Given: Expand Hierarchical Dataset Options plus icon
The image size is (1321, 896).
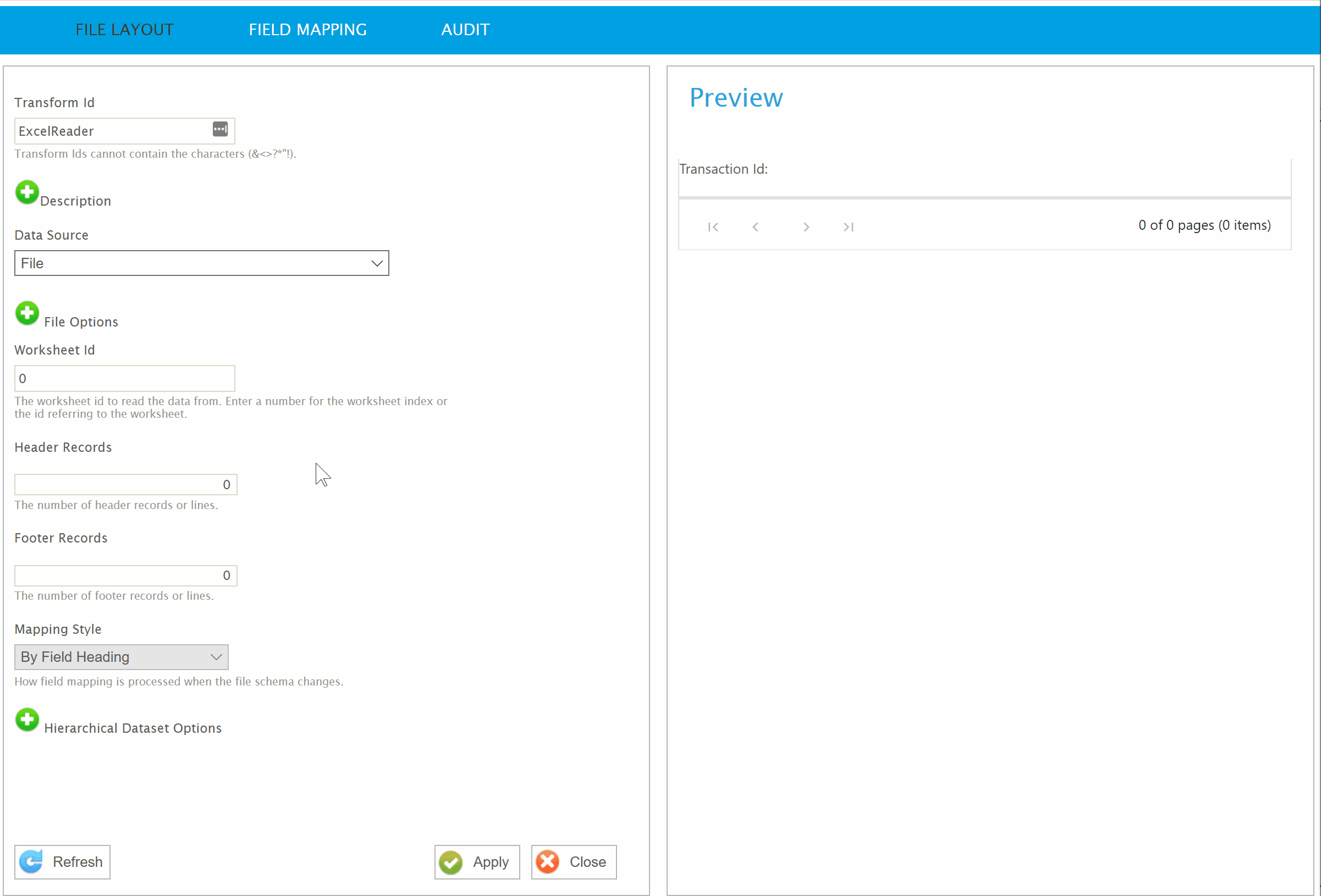Looking at the screenshot, I should (27, 720).
